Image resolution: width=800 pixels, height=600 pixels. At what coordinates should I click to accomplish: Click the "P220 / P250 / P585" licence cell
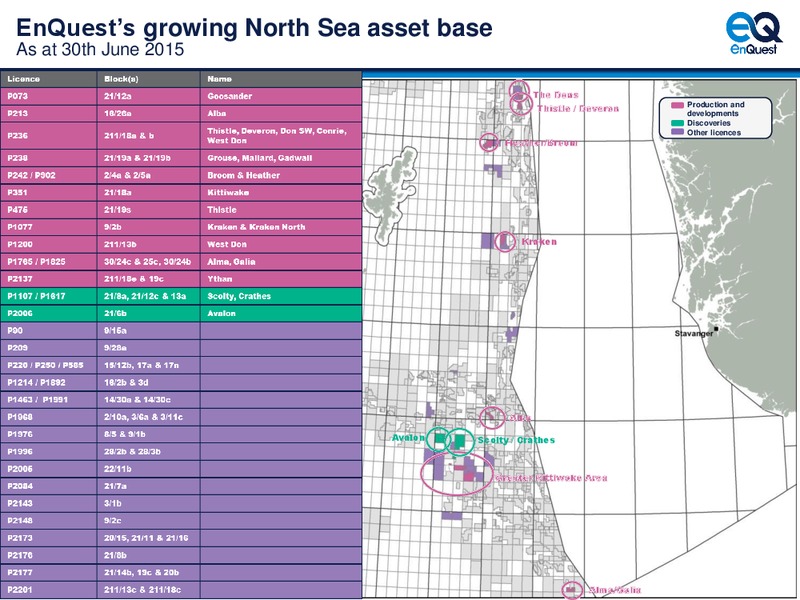tap(48, 365)
